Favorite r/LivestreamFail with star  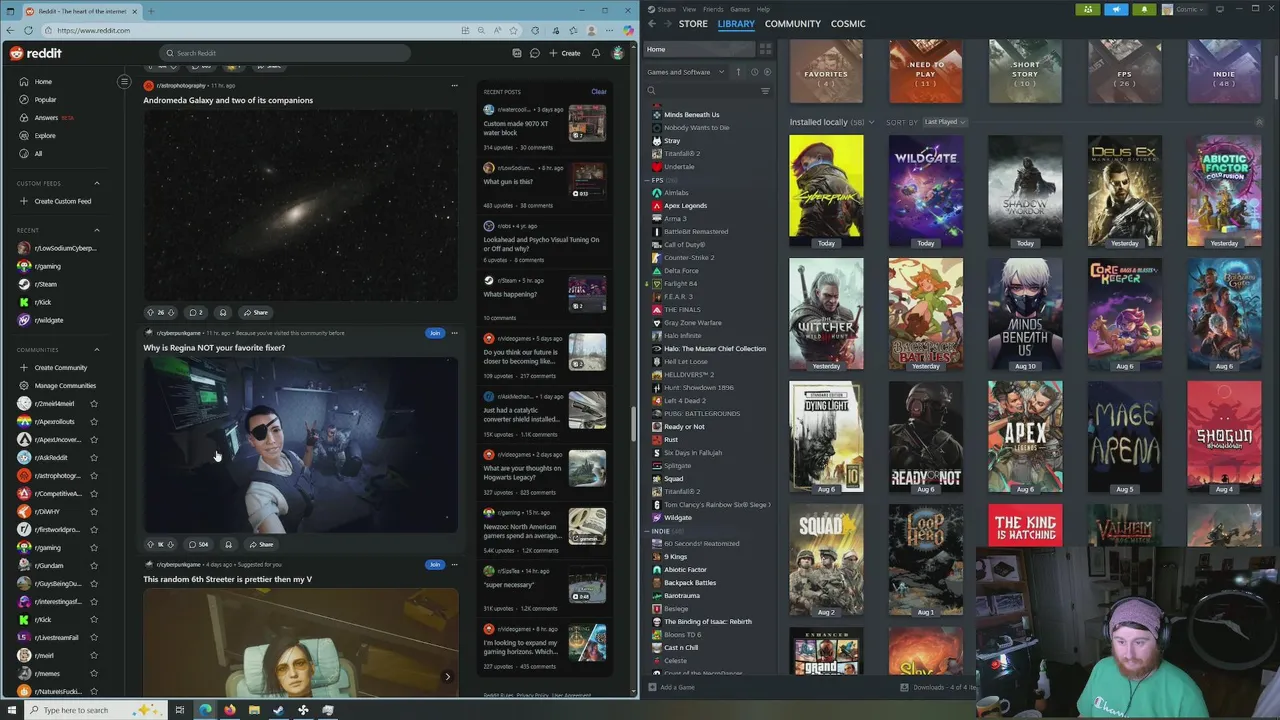tap(94, 638)
